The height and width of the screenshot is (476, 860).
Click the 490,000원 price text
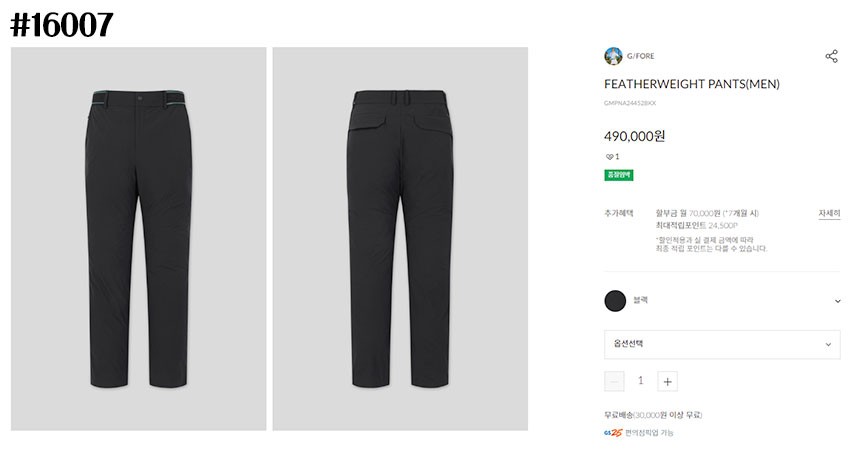(635, 136)
